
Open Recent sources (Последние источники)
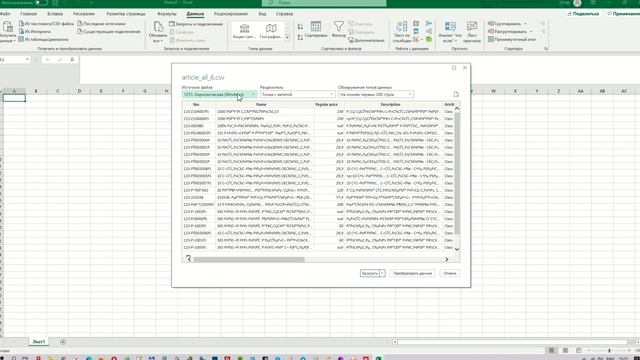point(101,24)
